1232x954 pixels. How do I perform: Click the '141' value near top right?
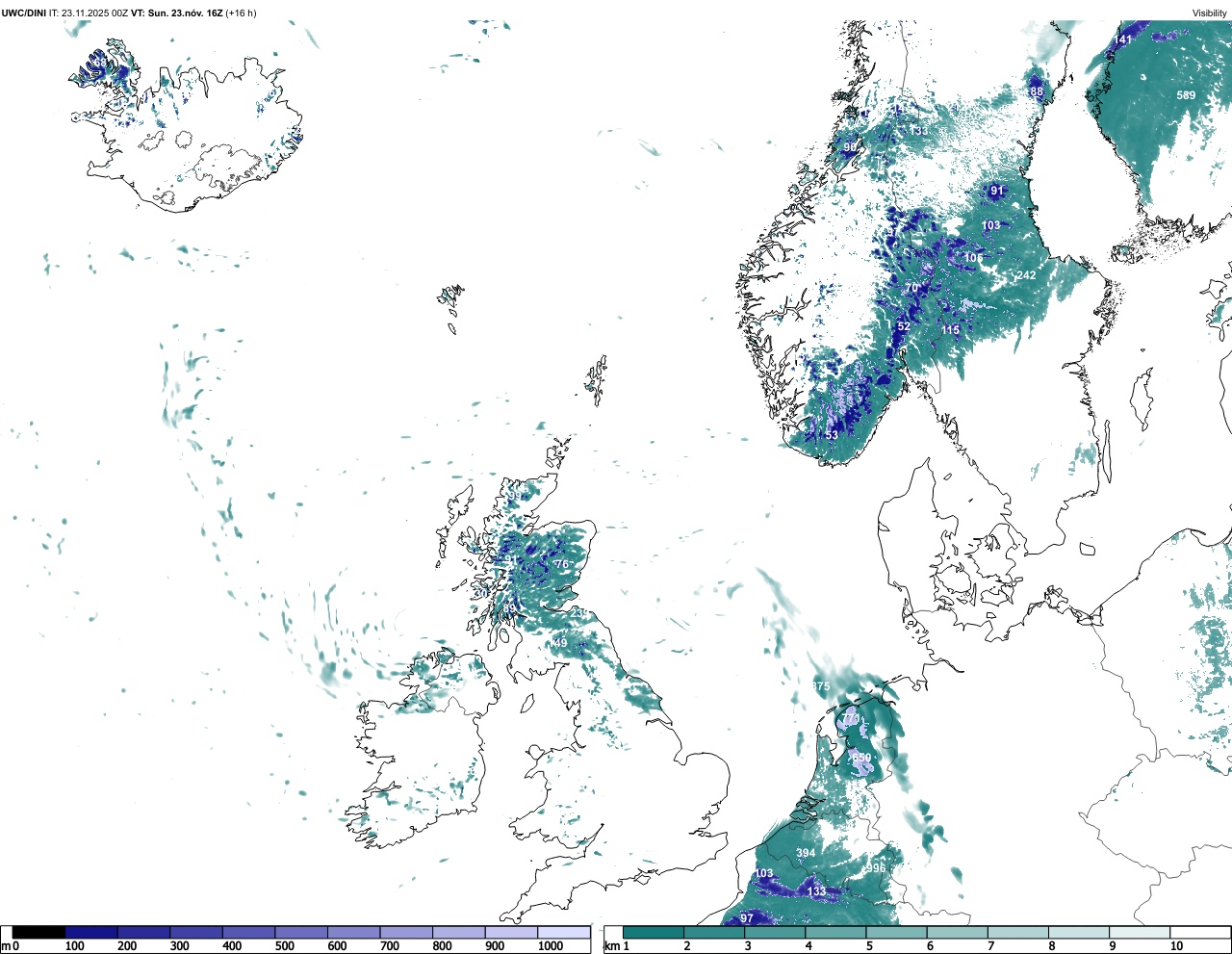(1123, 39)
